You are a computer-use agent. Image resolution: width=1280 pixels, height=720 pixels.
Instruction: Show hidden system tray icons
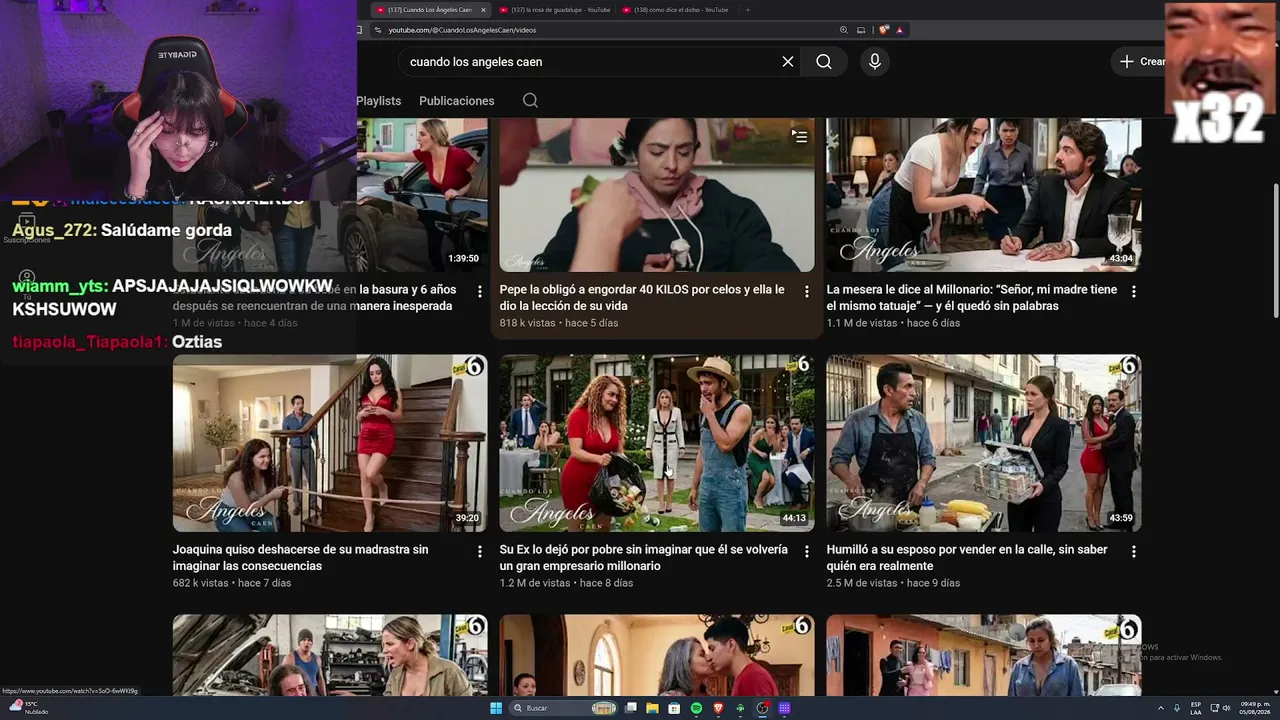(x=1161, y=708)
